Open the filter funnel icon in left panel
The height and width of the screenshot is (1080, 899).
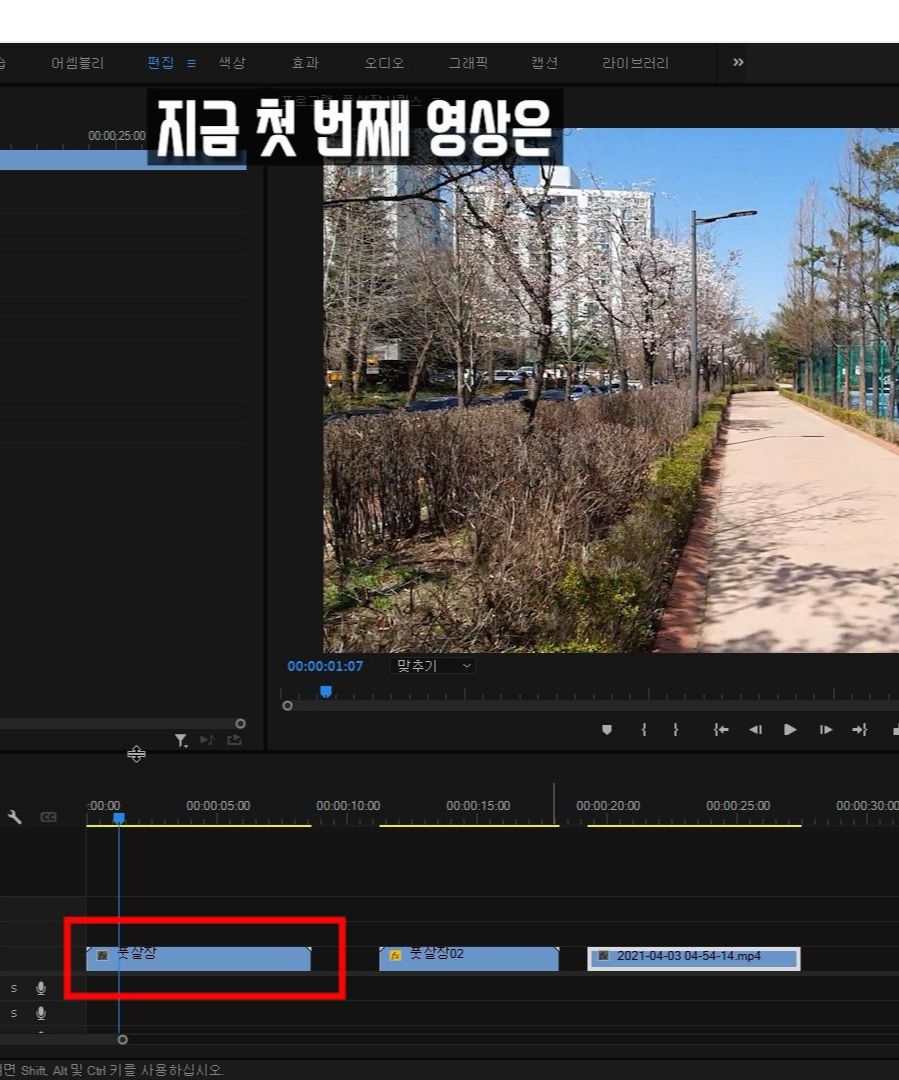[180, 740]
